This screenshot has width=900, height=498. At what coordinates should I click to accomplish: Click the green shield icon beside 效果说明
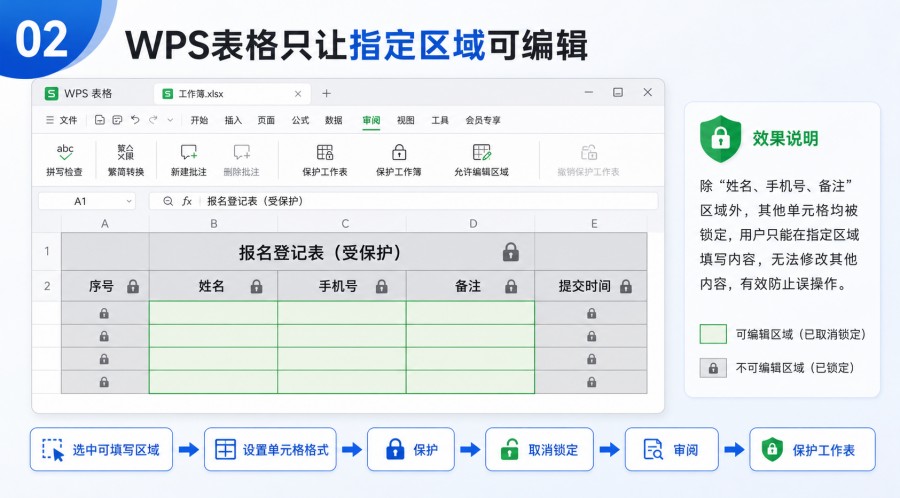pos(721,138)
